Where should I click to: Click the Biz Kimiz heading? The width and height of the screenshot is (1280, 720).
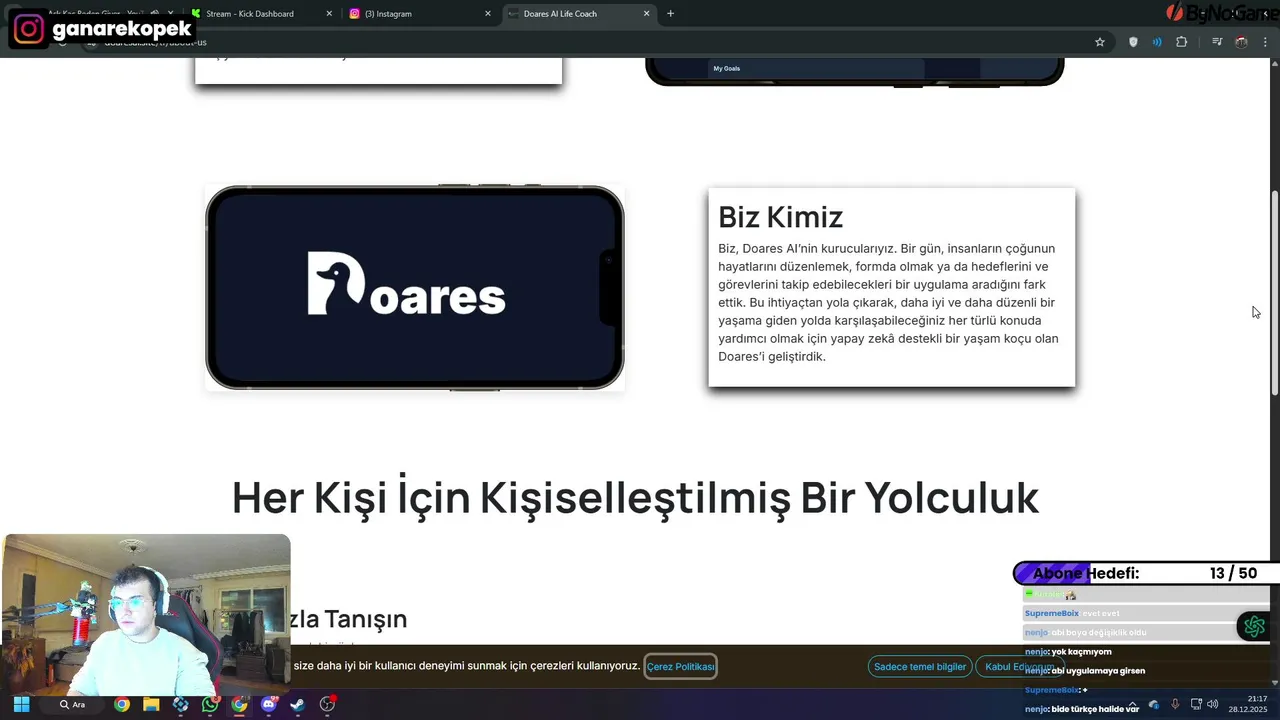point(780,217)
